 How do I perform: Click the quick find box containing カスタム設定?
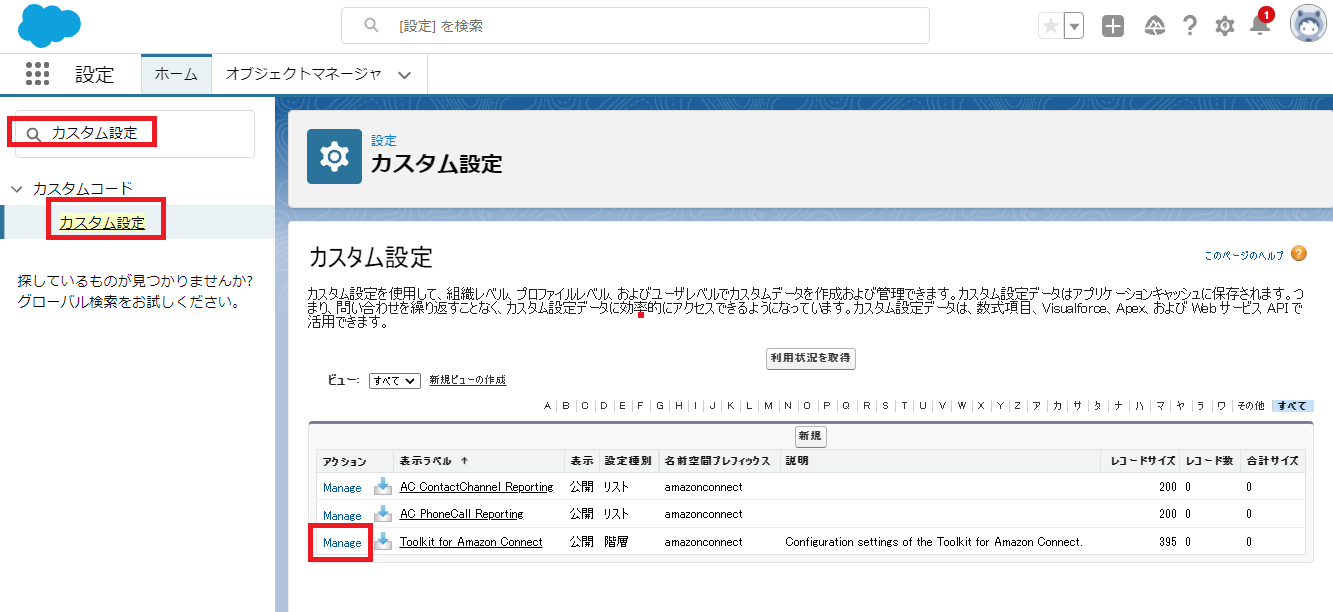pos(135,134)
